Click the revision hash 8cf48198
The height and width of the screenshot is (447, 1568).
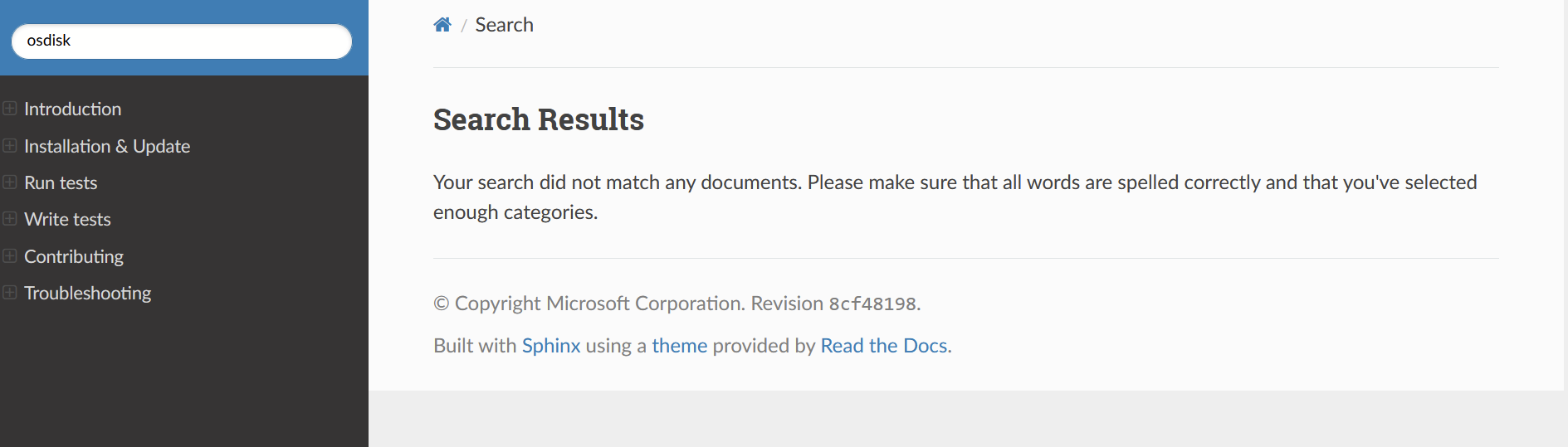coord(872,304)
